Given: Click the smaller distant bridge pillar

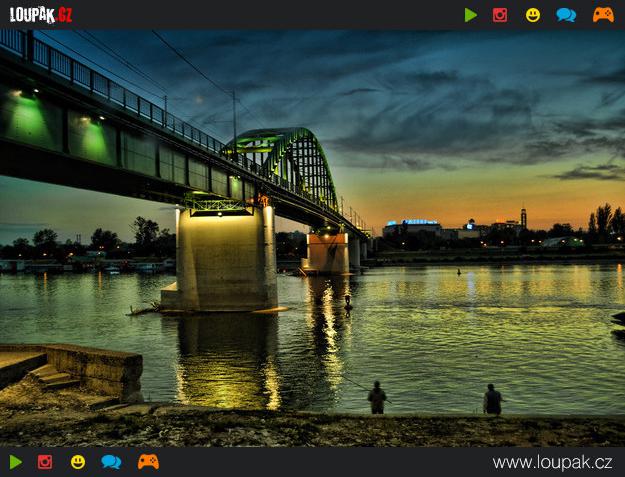Looking at the screenshot, I should [327, 253].
